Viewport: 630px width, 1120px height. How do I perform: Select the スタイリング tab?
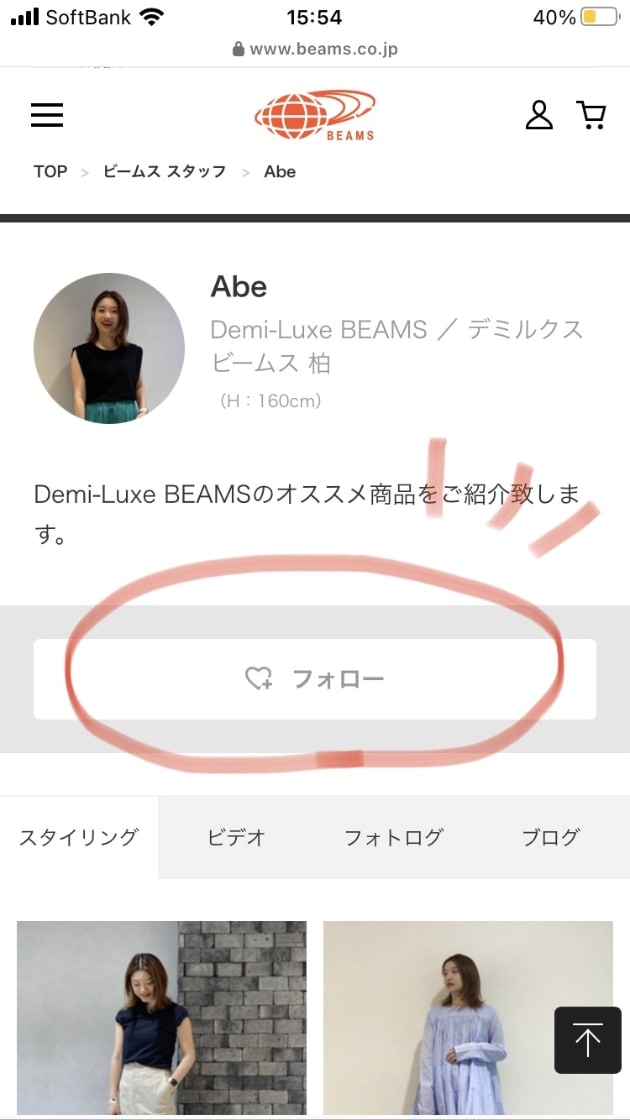79,837
